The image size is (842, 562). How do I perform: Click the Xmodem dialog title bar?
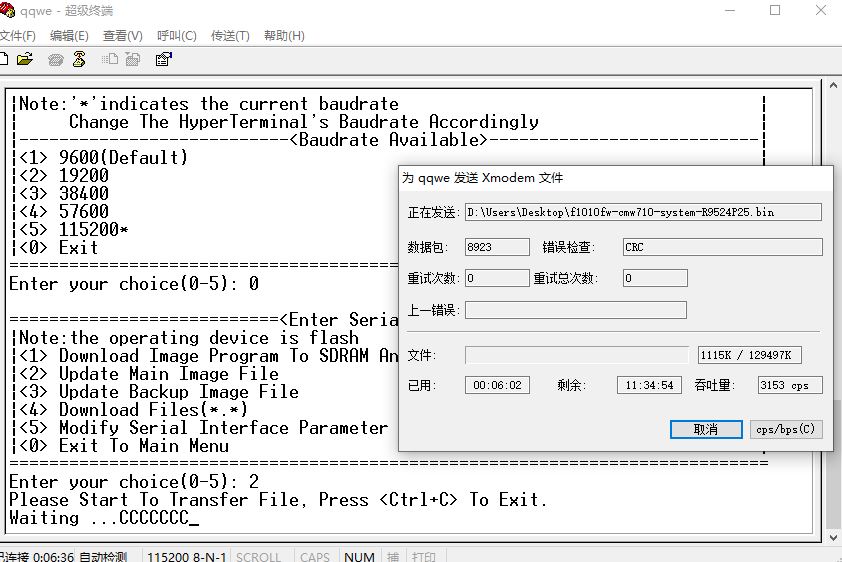pos(615,178)
